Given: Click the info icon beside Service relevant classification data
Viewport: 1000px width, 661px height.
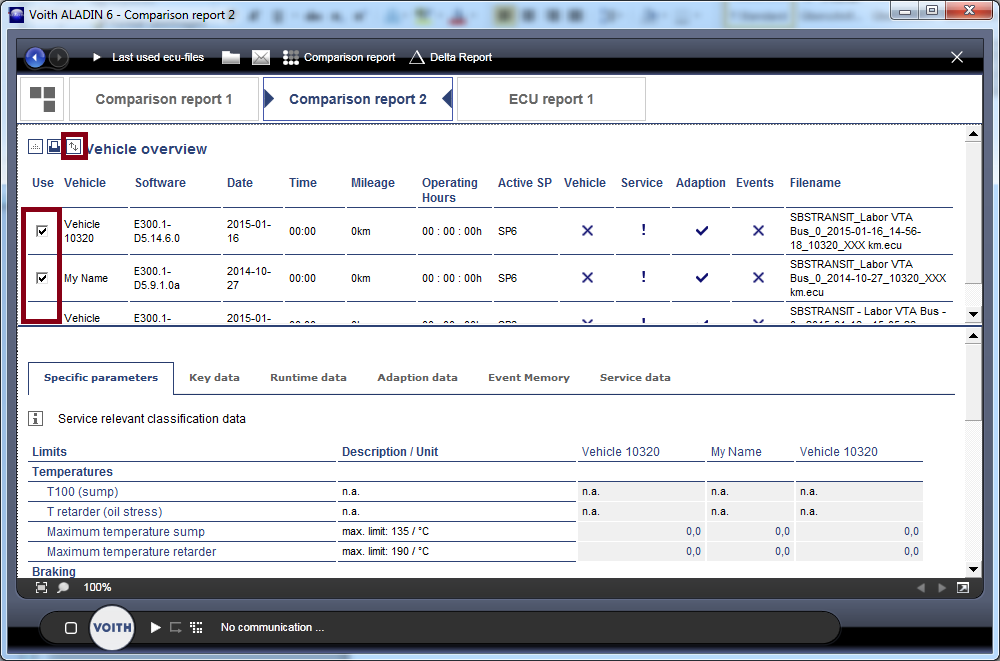Looking at the screenshot, I should 36,419.
